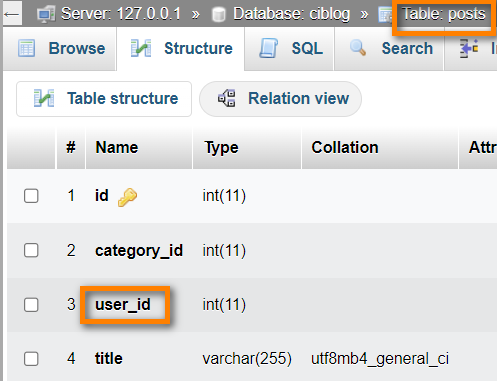497x381 pixels.
Task: Click the Search magnifier icon
Action: click(x=358, y=48)
